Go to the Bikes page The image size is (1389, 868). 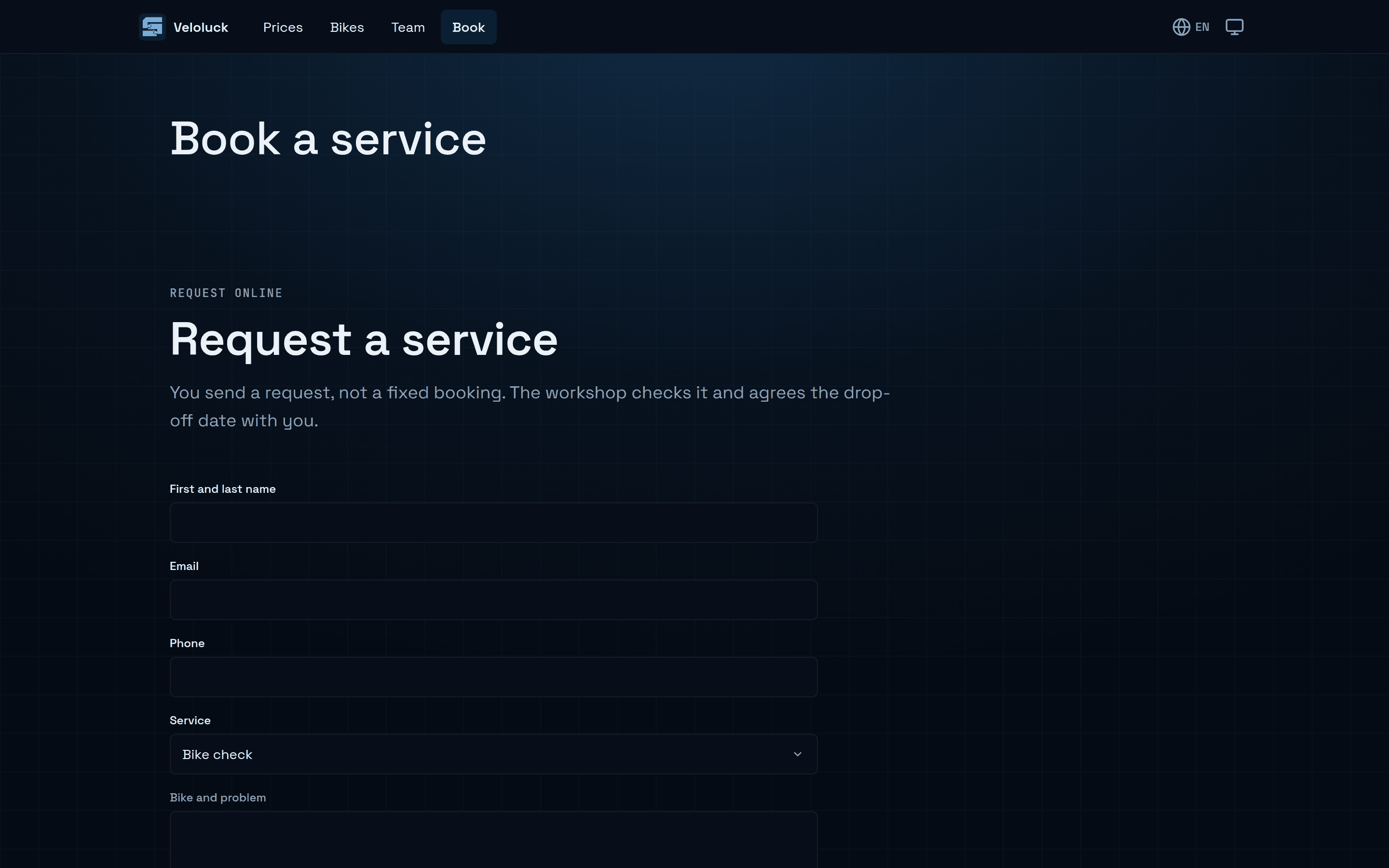pyautogui.click(x=347, y=27)
